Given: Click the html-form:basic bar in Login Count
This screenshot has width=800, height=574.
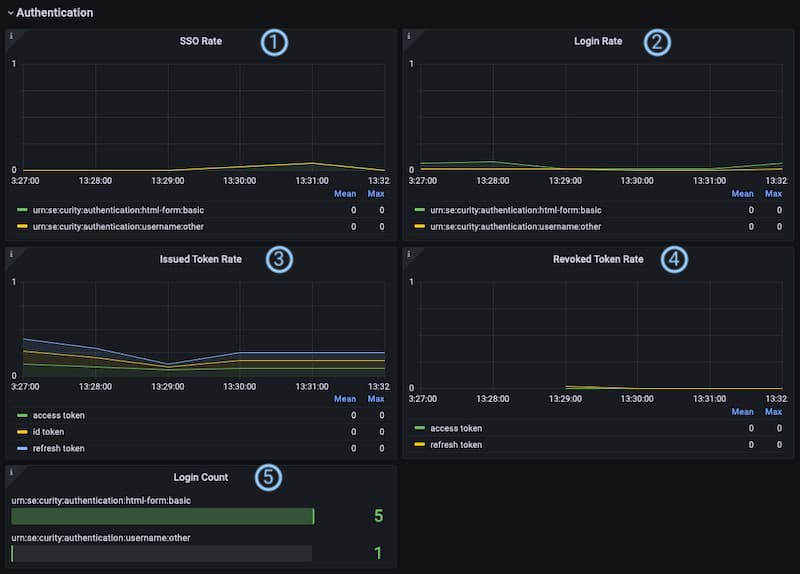Looking at the screenshot, I should (162, 516).
